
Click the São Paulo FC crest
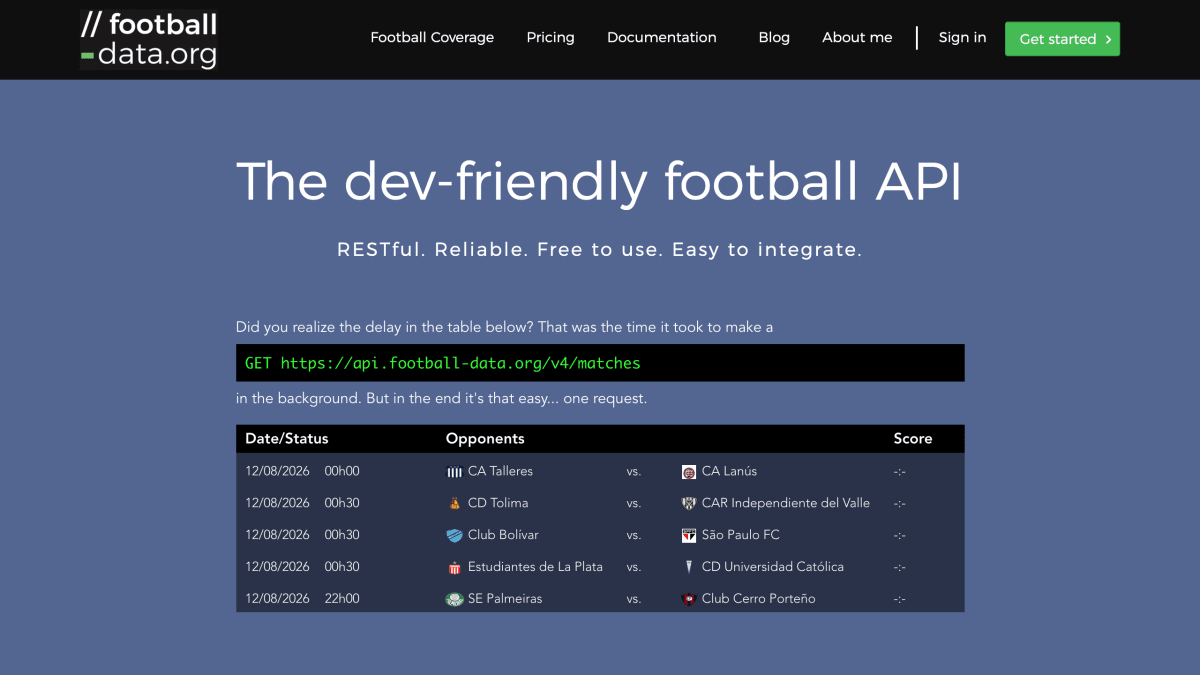pyautogui.click(x=689, y=535)
